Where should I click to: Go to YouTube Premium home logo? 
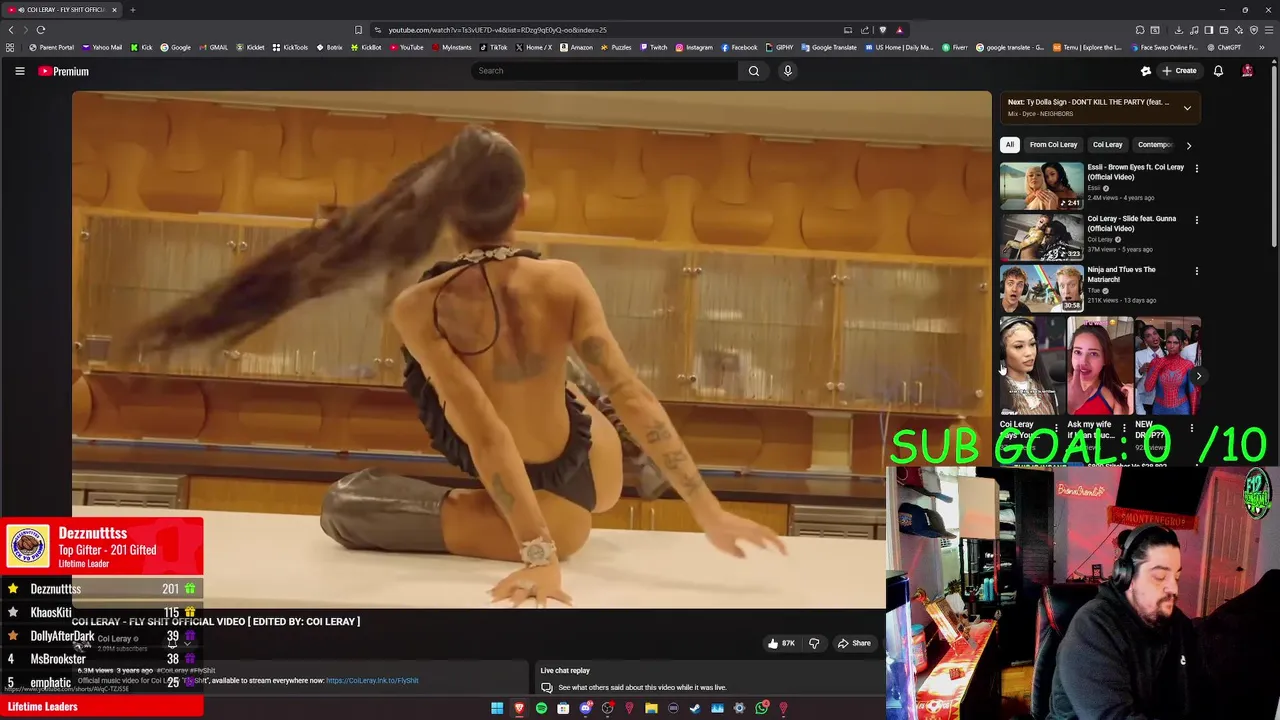pyautogui.click(x=64, y=71)
